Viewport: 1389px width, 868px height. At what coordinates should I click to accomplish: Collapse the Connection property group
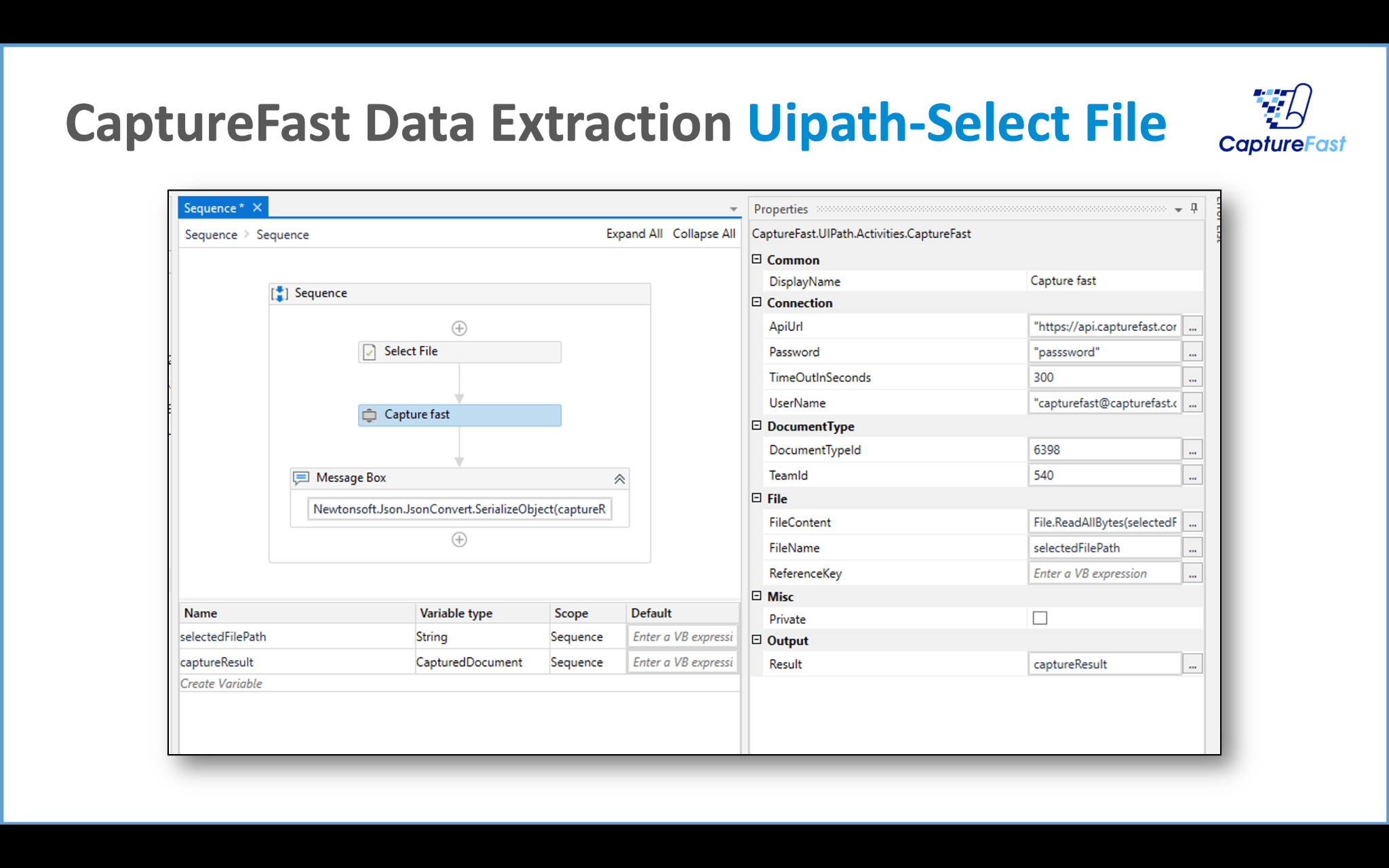[757, 302]
